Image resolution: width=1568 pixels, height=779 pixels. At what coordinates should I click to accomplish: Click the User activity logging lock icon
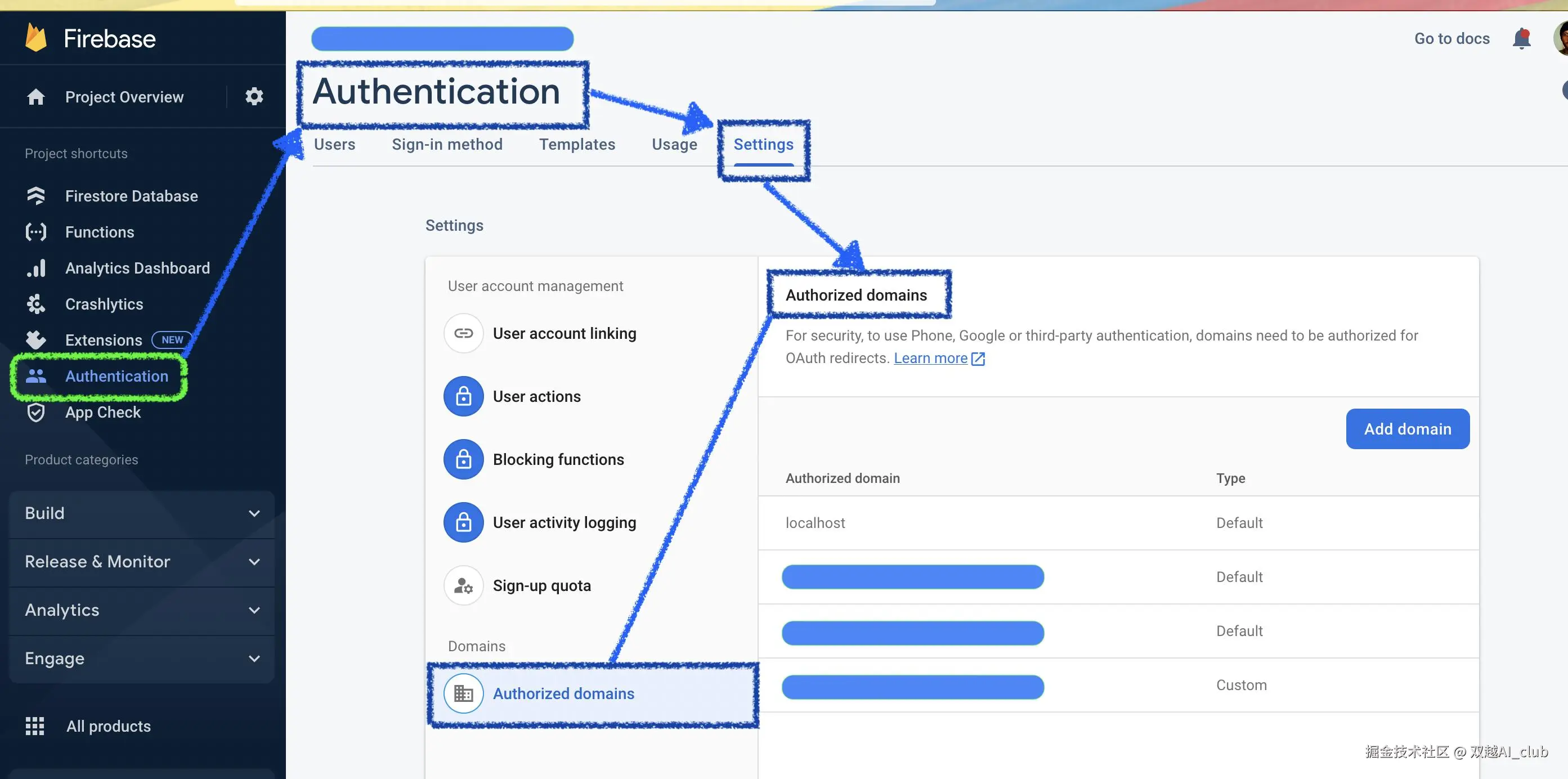click(463, 522)
